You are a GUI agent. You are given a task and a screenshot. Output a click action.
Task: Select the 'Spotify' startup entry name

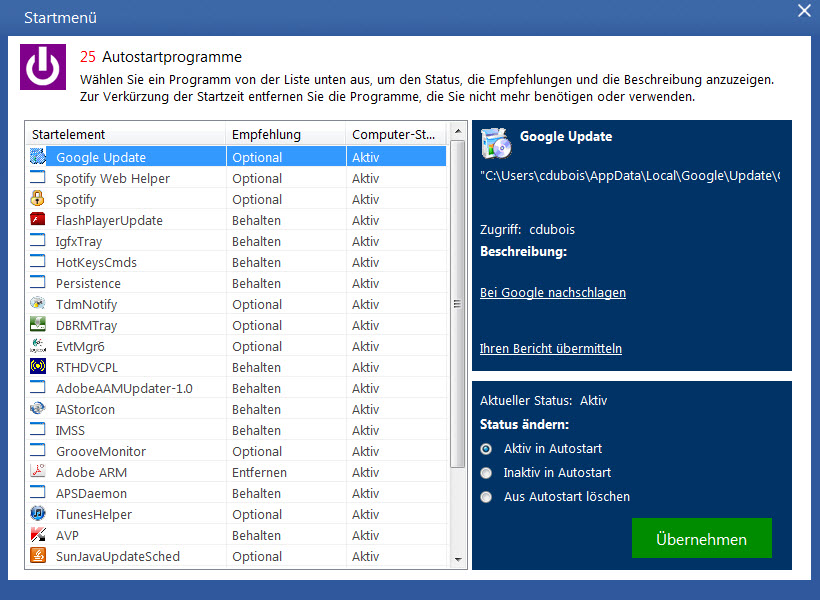click(x=76, y=199)
